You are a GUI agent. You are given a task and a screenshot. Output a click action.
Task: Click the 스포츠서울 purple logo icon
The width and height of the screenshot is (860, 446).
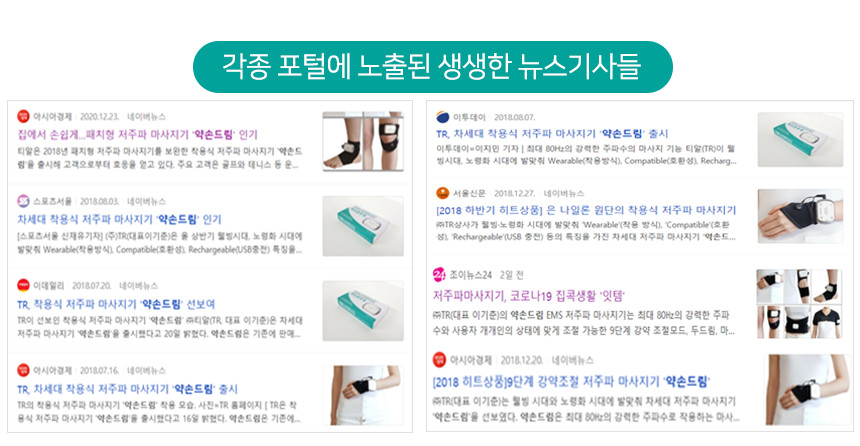pyautogui.click(x=23, y=201)
